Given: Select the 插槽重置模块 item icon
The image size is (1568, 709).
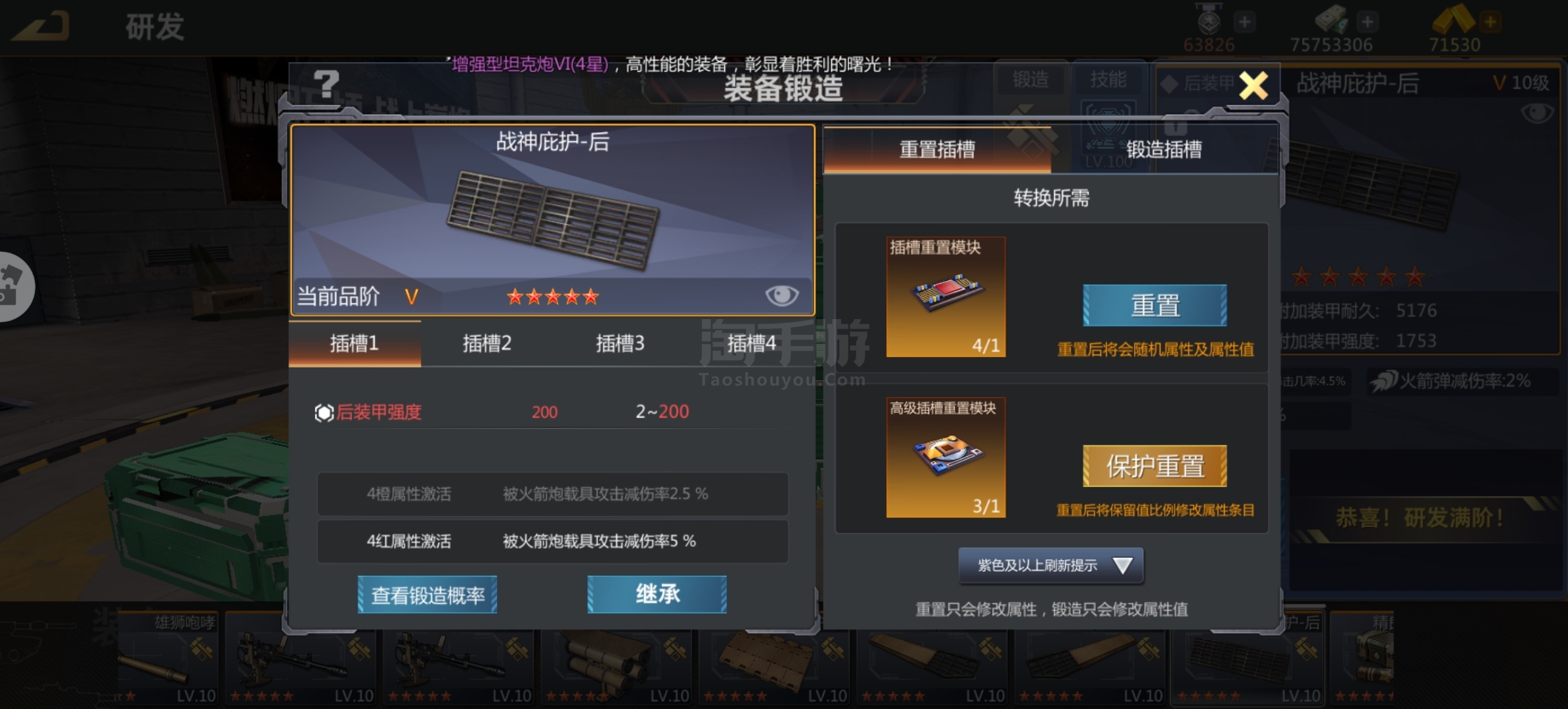Looking at the screenshot, I should point(946,297).
